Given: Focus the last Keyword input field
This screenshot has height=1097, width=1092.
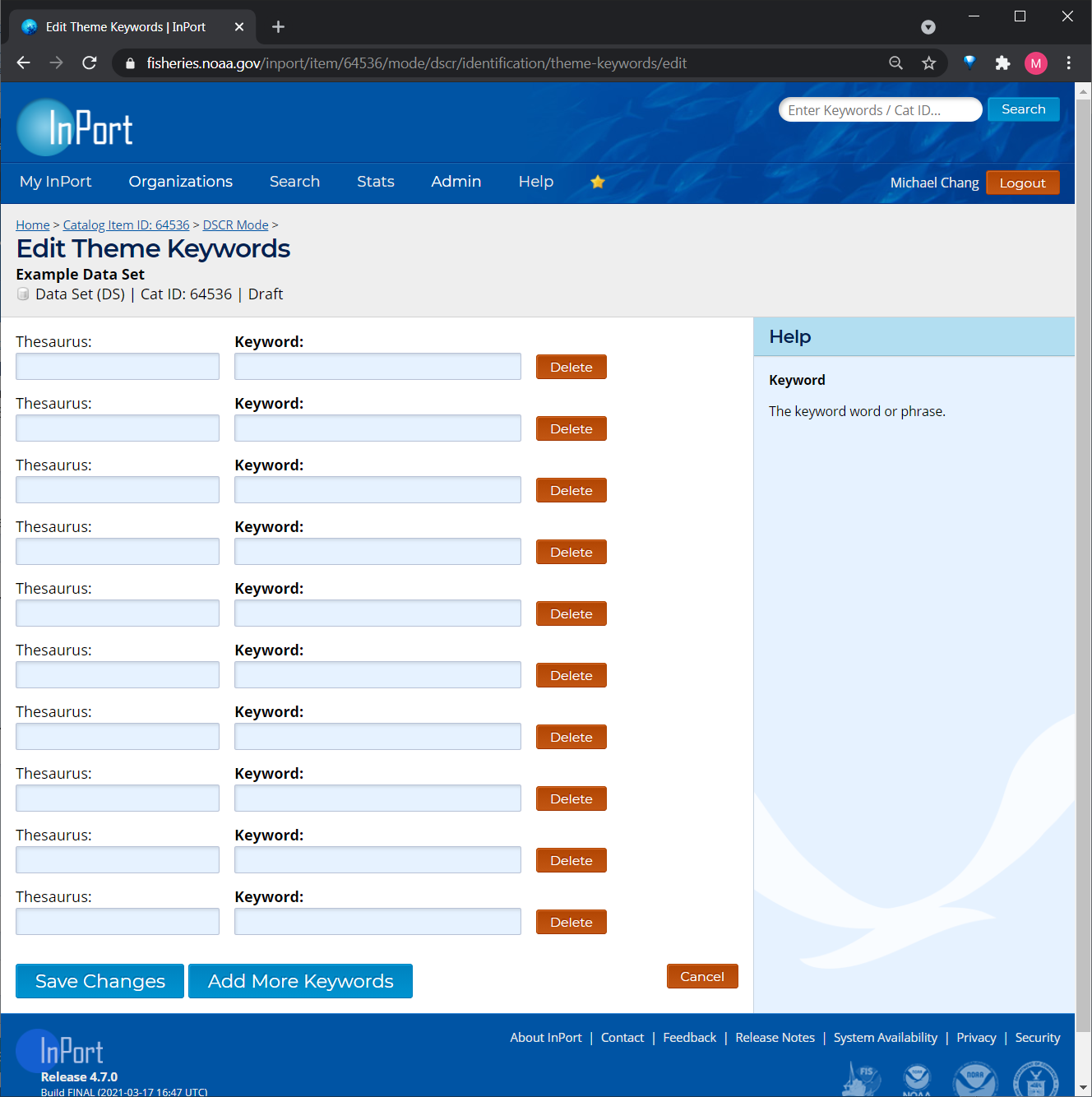Looking at the screenshot, I should [x=377, y=922].
